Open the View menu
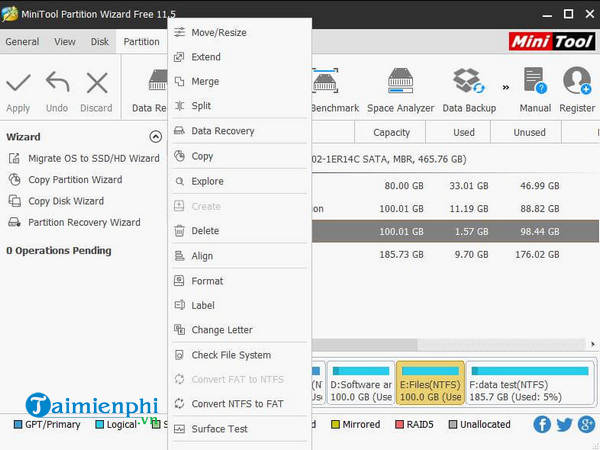The width and height of the screenshot is (600, 450). coord(65,42)
